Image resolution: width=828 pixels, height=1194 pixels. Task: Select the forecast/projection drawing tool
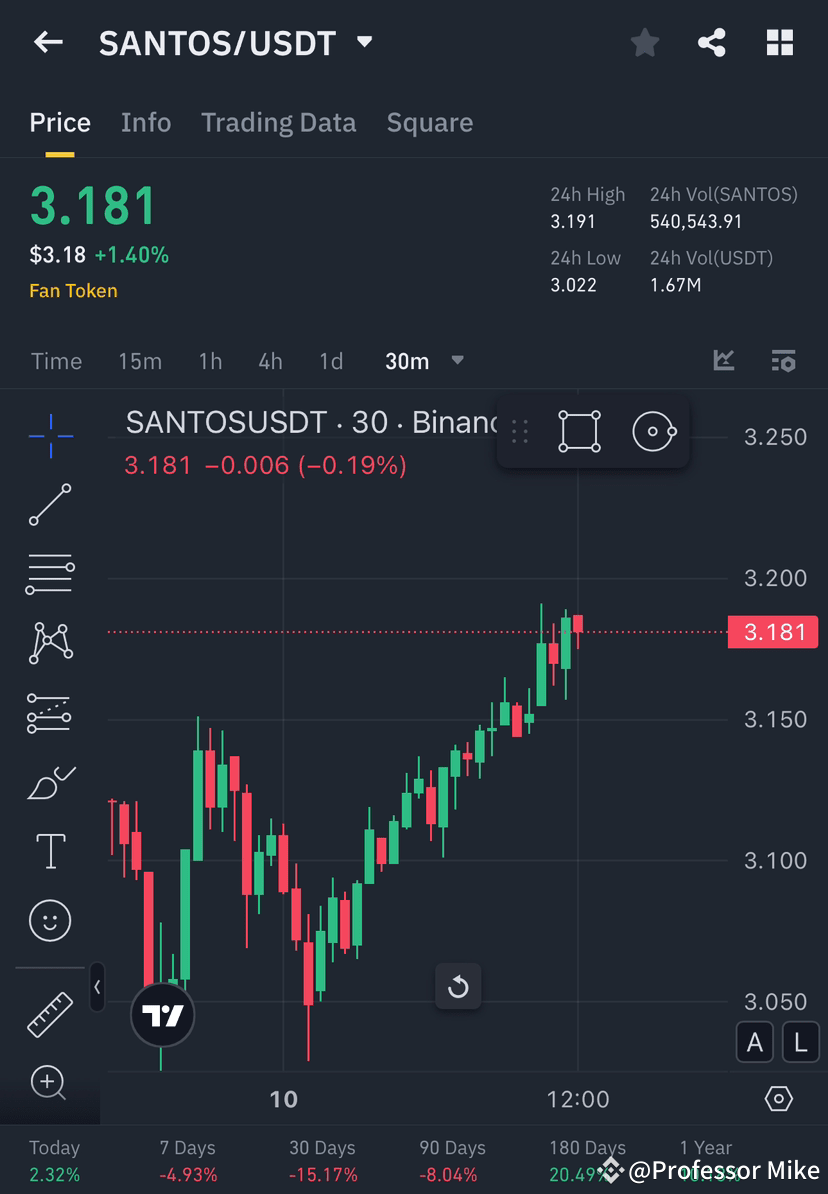pyautogui.click(x=50, y=713)
